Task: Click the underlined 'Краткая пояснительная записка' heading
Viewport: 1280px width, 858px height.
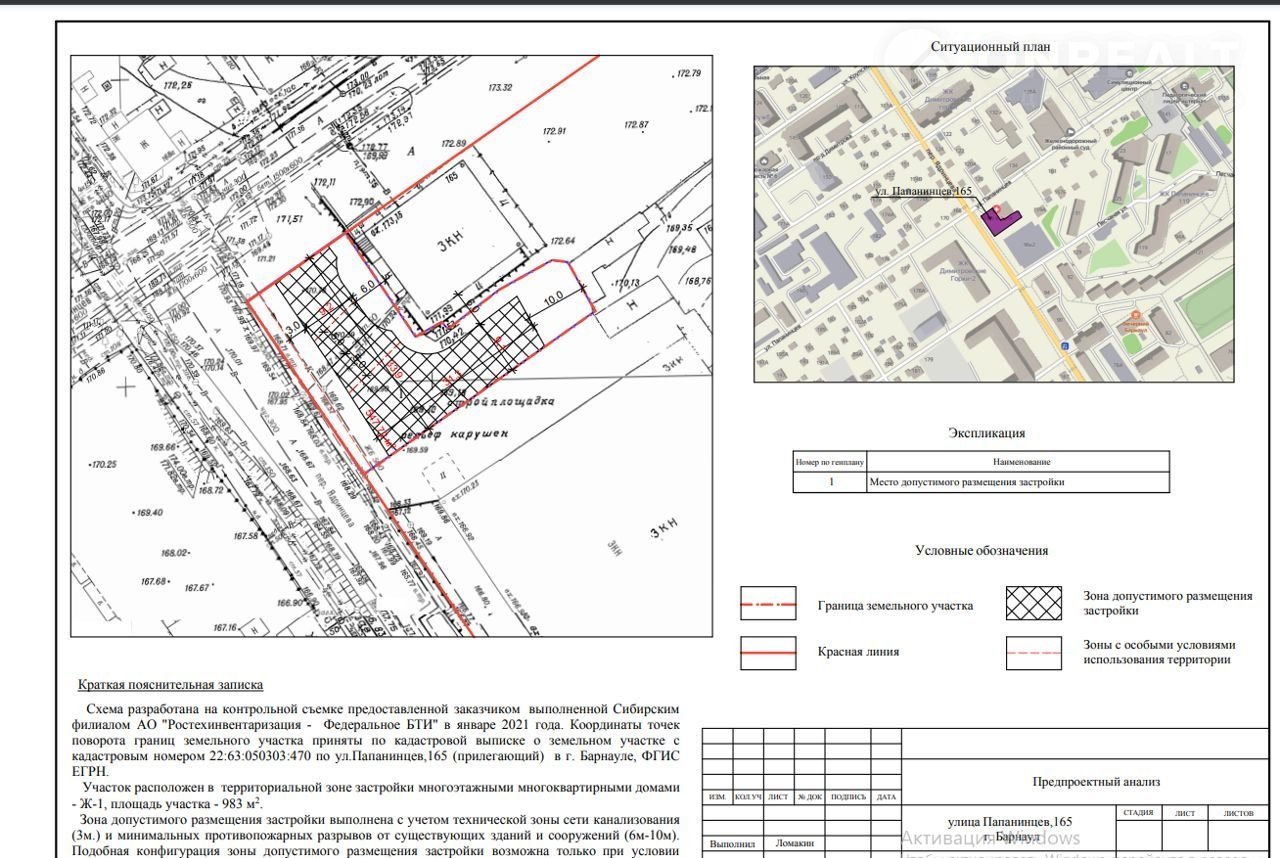Action: (x=171, y=685)
